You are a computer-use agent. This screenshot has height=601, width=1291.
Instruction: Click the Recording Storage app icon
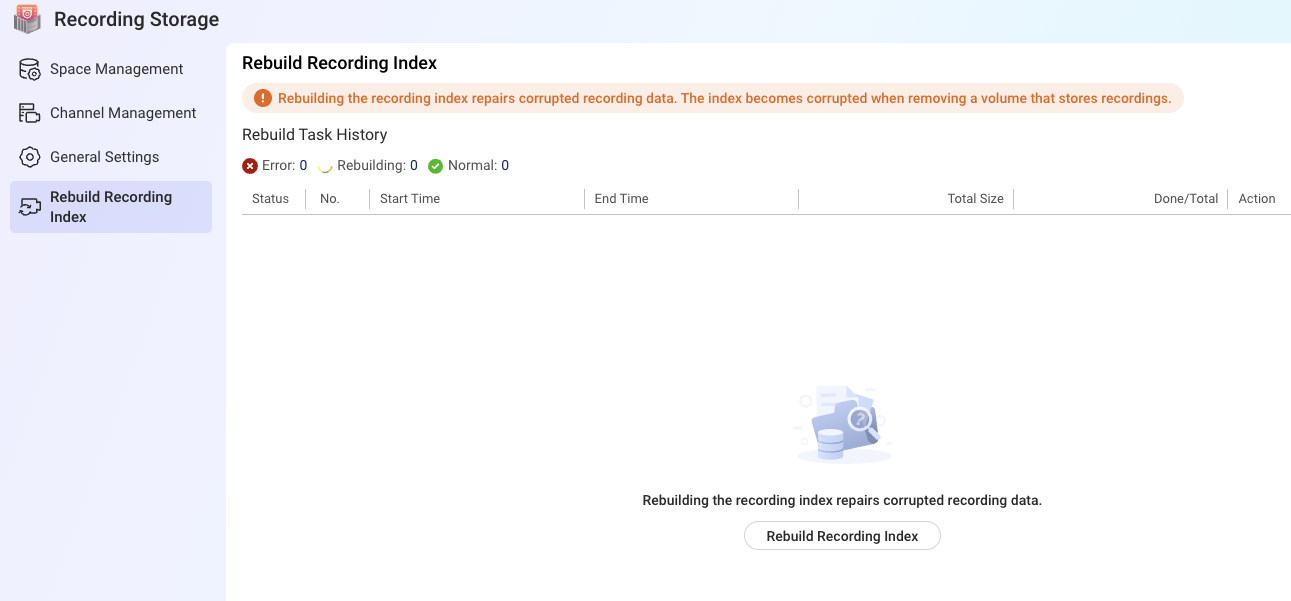point(27,19)
